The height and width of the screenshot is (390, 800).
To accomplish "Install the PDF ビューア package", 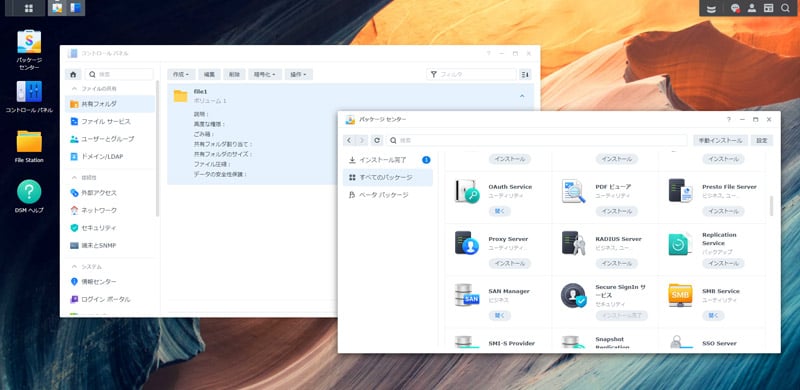I will (x=617, y=211).
